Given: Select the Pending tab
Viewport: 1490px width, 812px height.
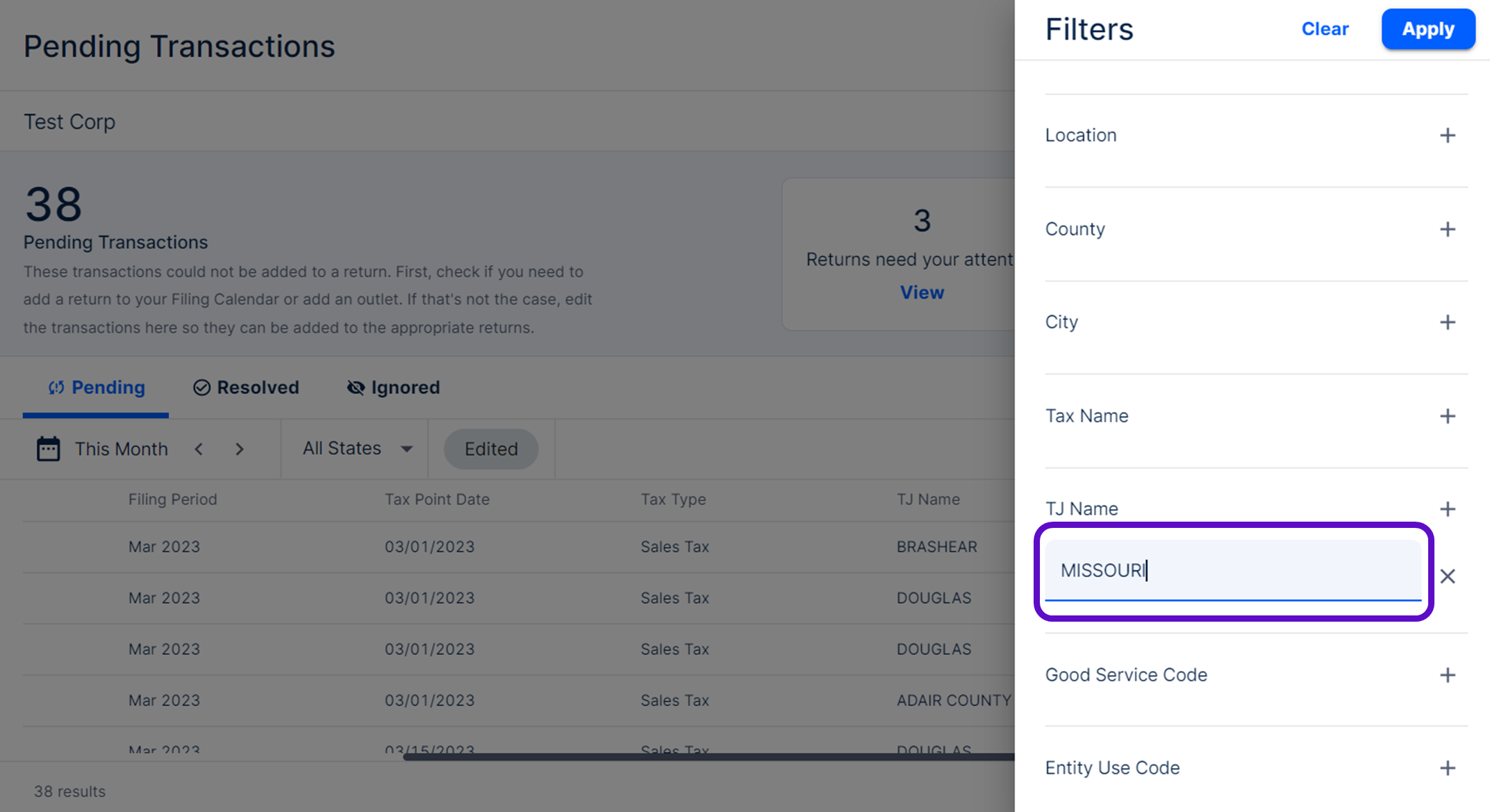Looking at the screenshot, I should click(96, 388).
